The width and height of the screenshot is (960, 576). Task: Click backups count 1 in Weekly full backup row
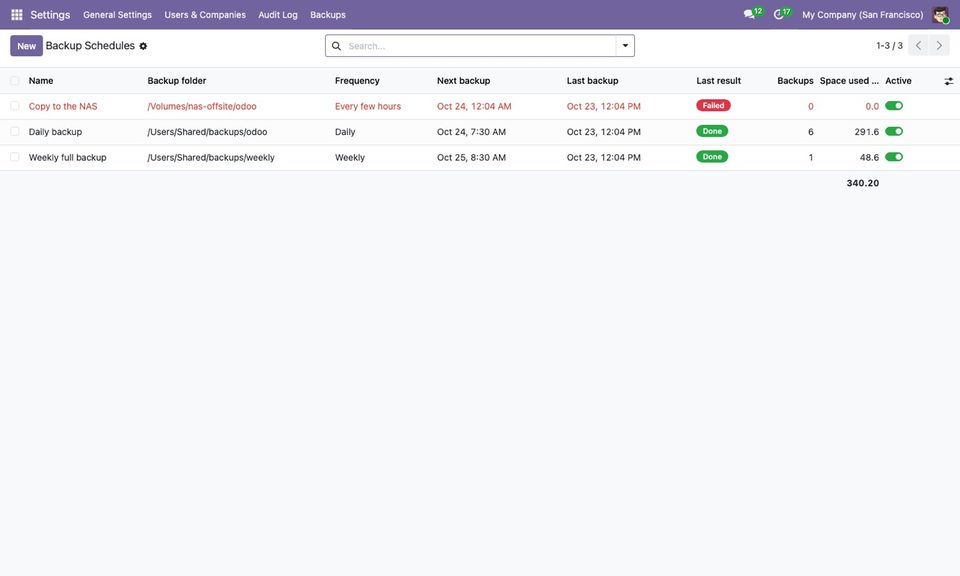pos(811,157)
